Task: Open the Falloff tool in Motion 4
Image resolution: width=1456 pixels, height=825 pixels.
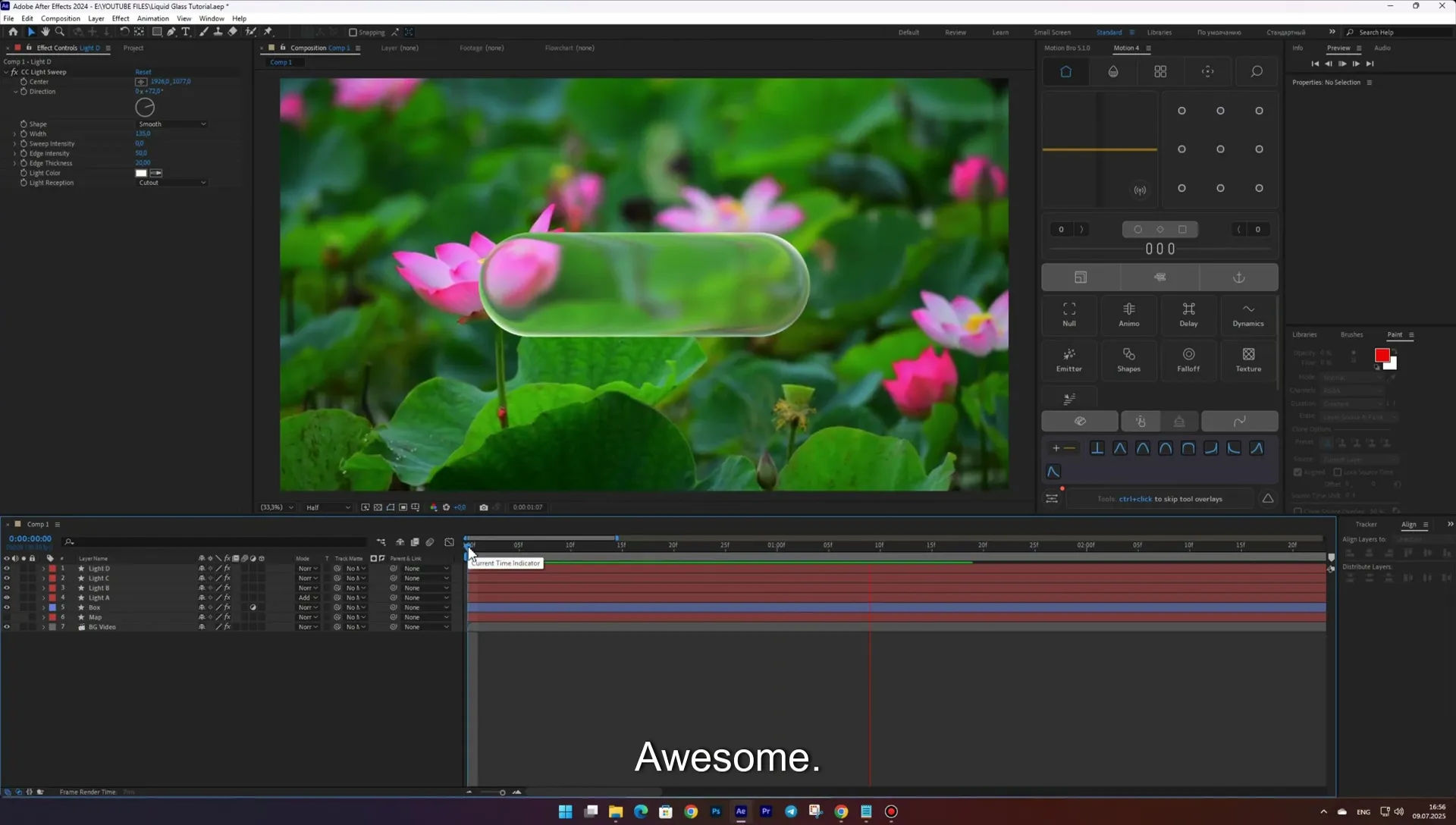Action: tap(1188, 359)
